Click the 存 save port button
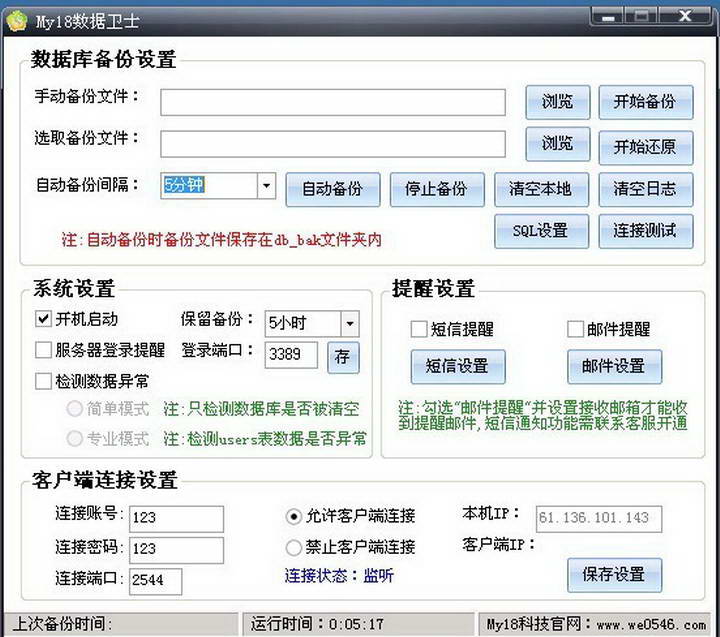The image size is (720, 637). (x=343, y=357)
